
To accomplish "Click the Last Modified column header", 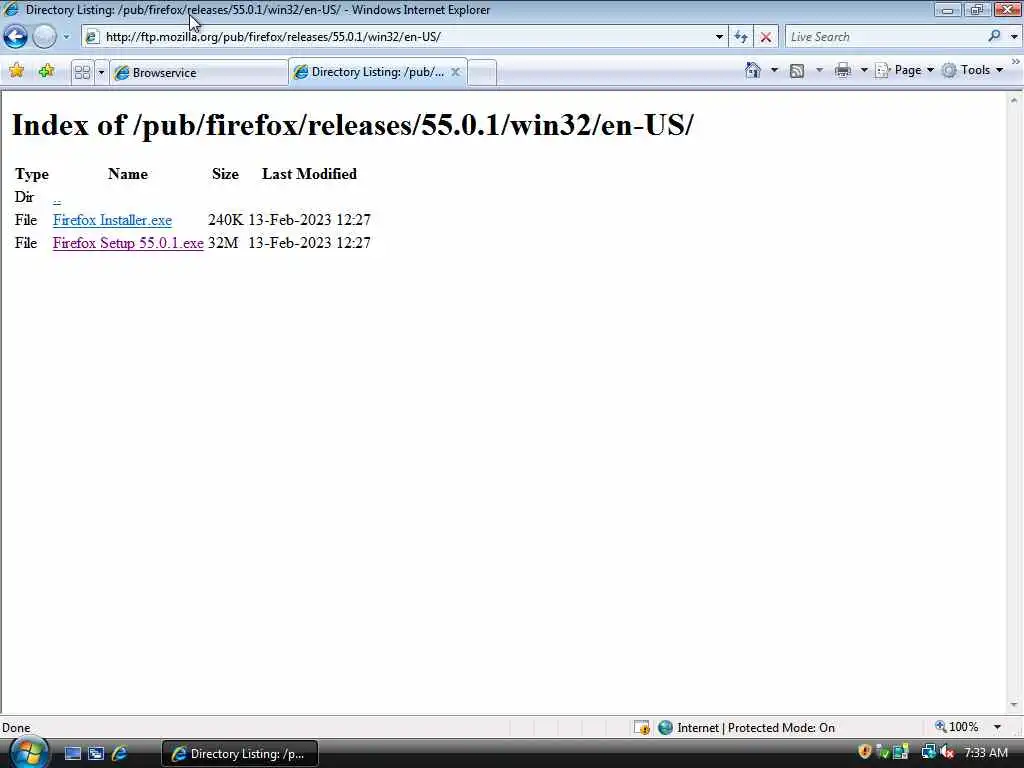I will tap(310, 174).
